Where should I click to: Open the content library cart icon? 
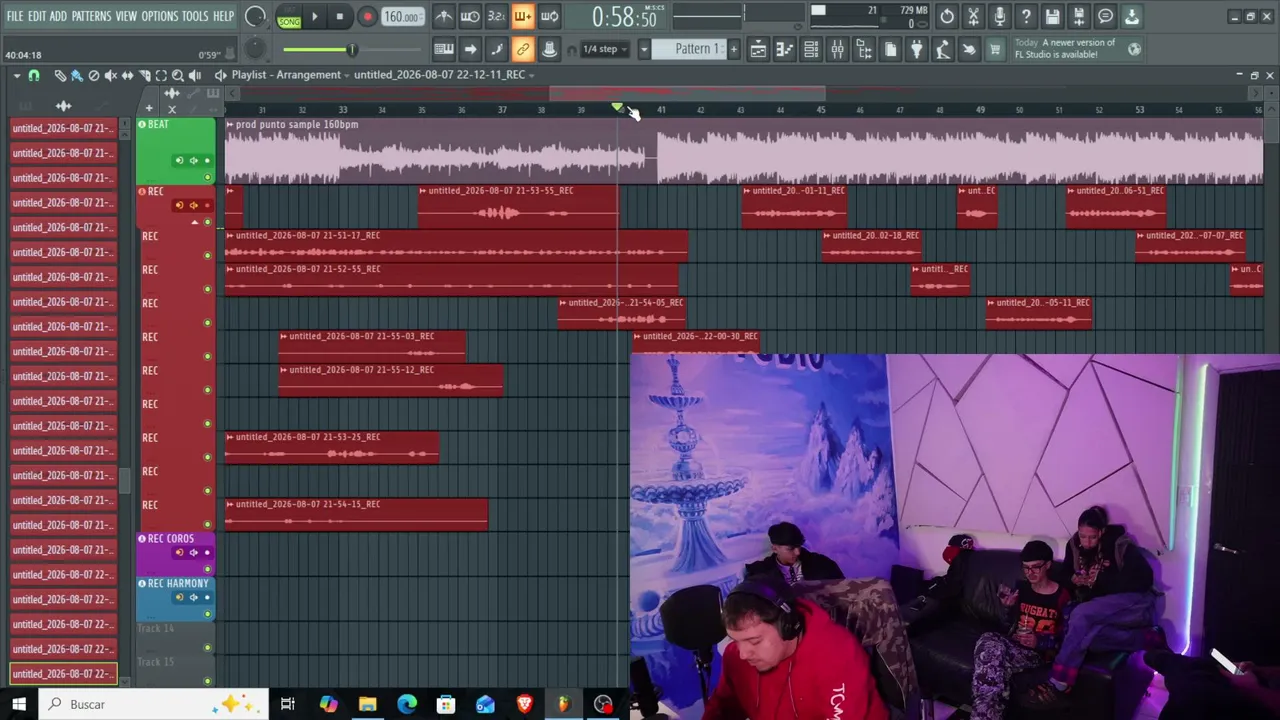pyautogui.click(x=994, y=49)
